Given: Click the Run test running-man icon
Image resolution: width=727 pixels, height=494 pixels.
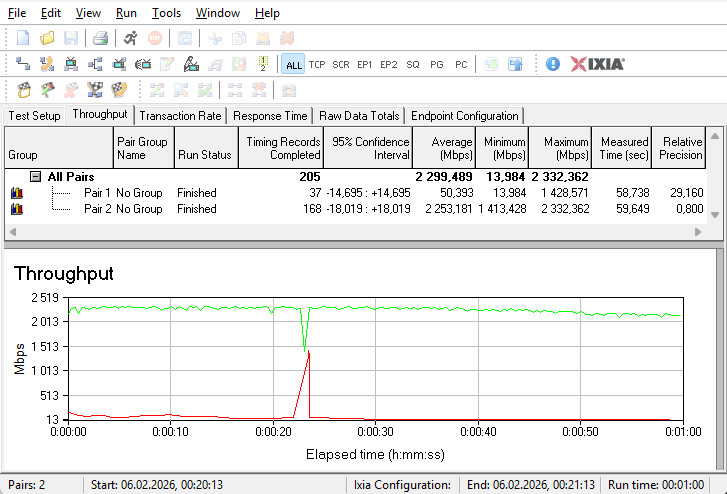Looking at the screenshot, I should (131, 38).
